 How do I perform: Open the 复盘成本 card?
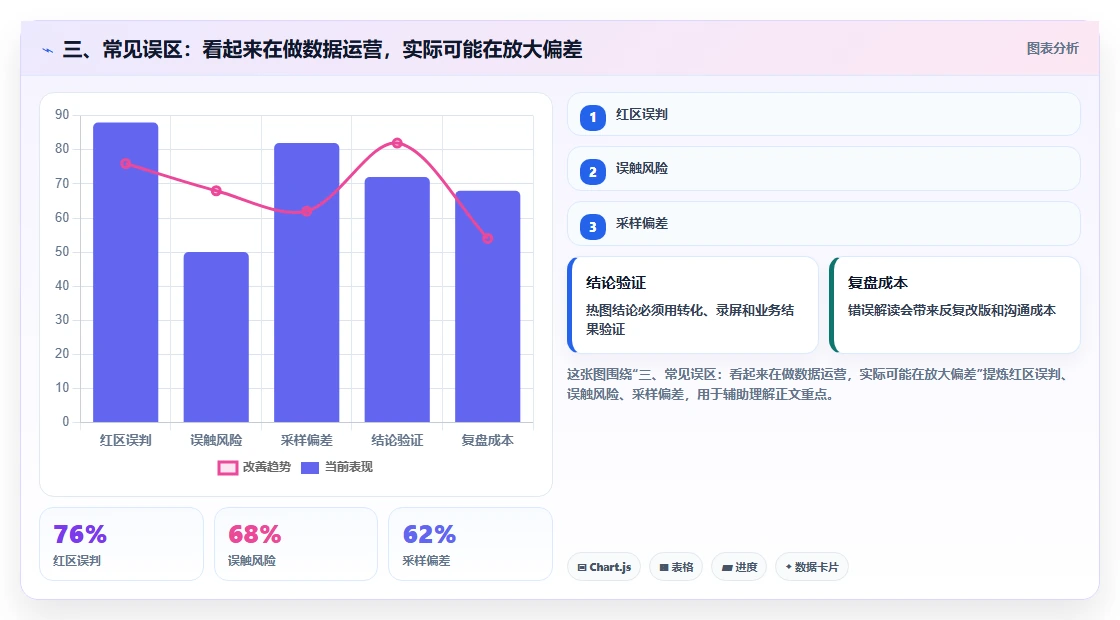tap(954, 305)
